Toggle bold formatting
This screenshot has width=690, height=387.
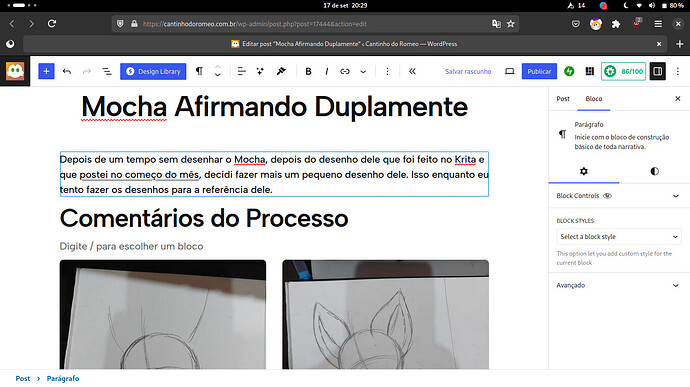tap(308, 71)
